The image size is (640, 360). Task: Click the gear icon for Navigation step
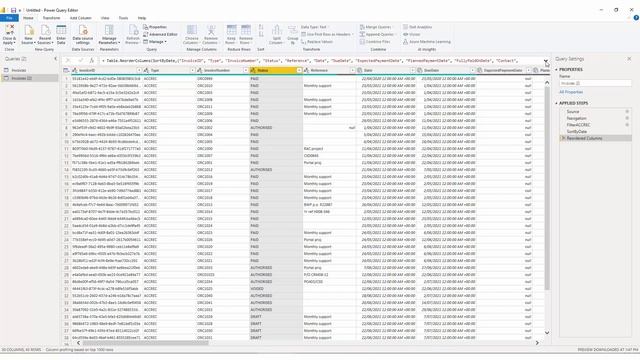(x=627, y=118)
